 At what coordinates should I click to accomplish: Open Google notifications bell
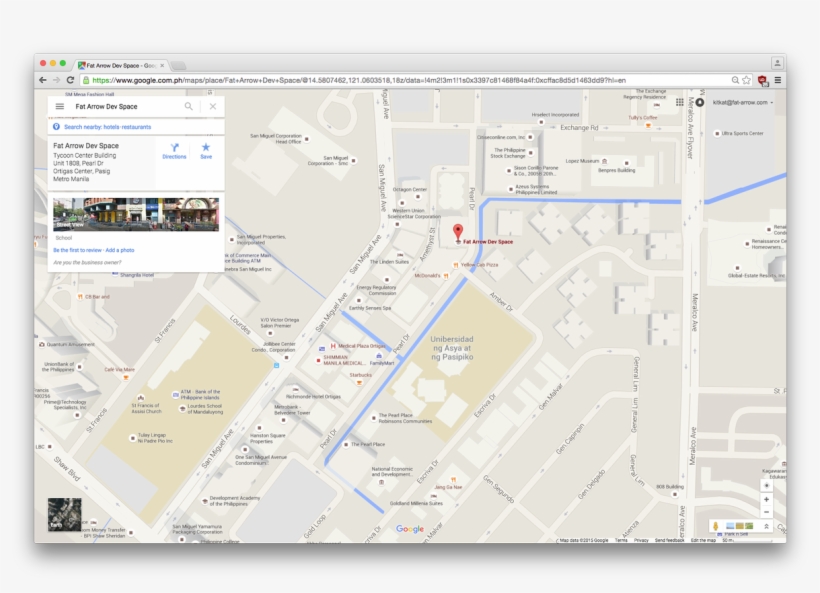pos(699,102)
